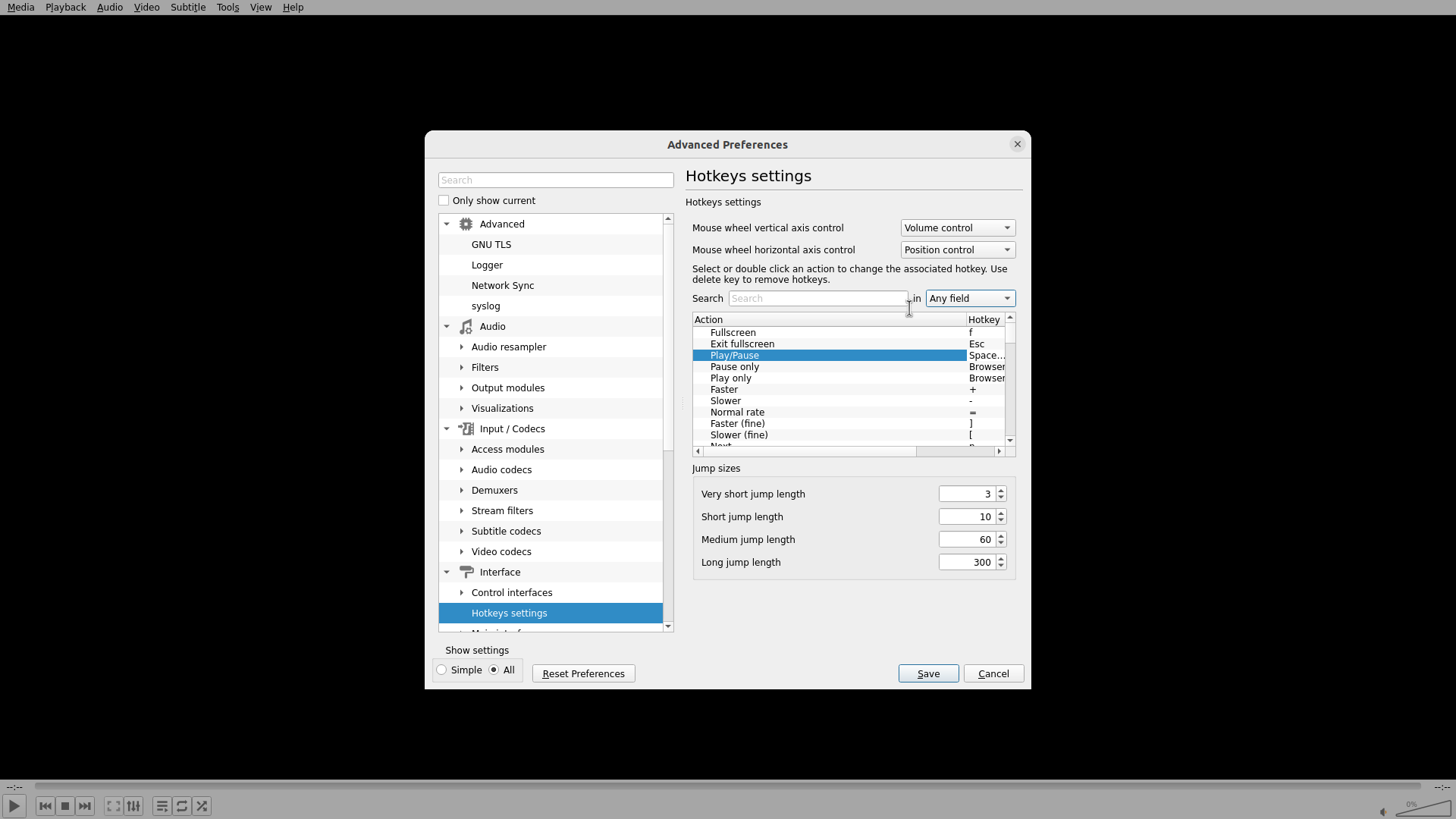The height and width of the screenshot is (819, 1456).
Task: Toggle the fullscreen video icon
Action: tap(113, 806)
